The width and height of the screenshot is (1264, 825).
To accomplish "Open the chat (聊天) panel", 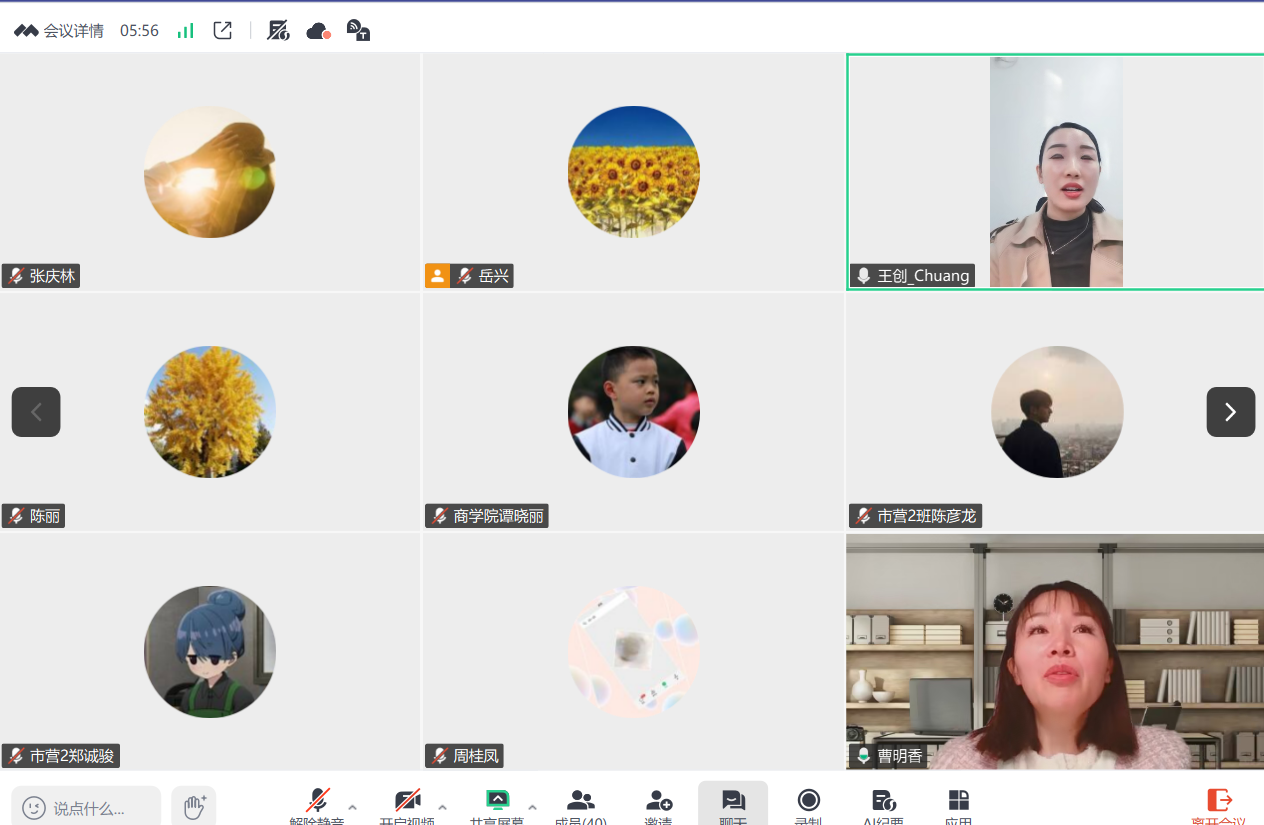I will coord(733,804).
